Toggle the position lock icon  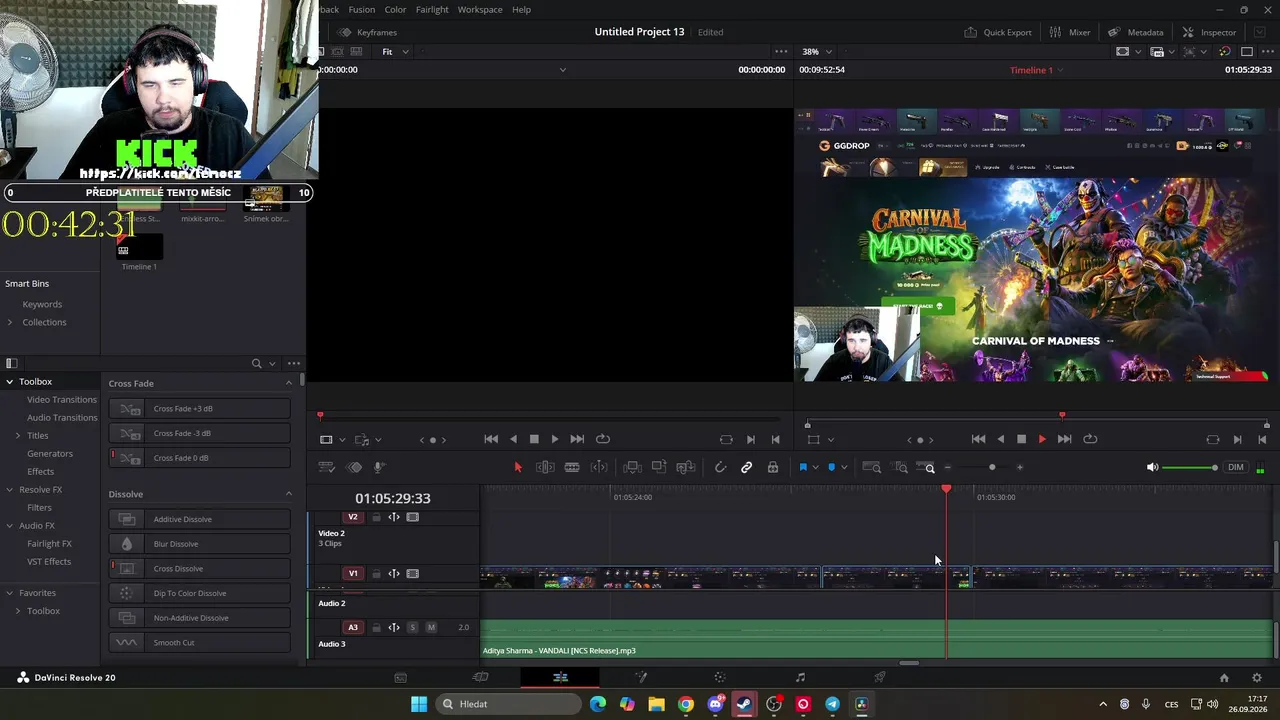click(773, 467)
